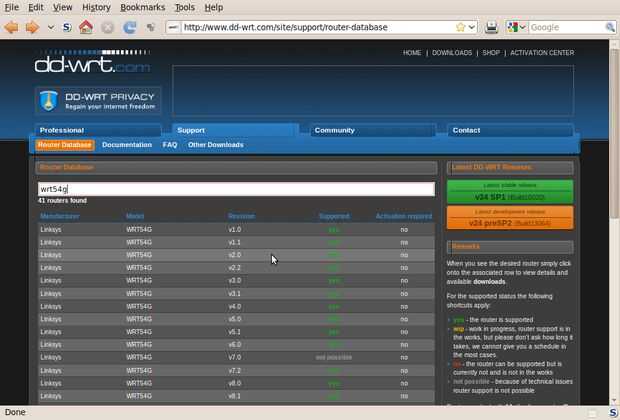The height and width of the screenshot is (420, 620).
Task: Open the Tools menu
Action: 185,8
